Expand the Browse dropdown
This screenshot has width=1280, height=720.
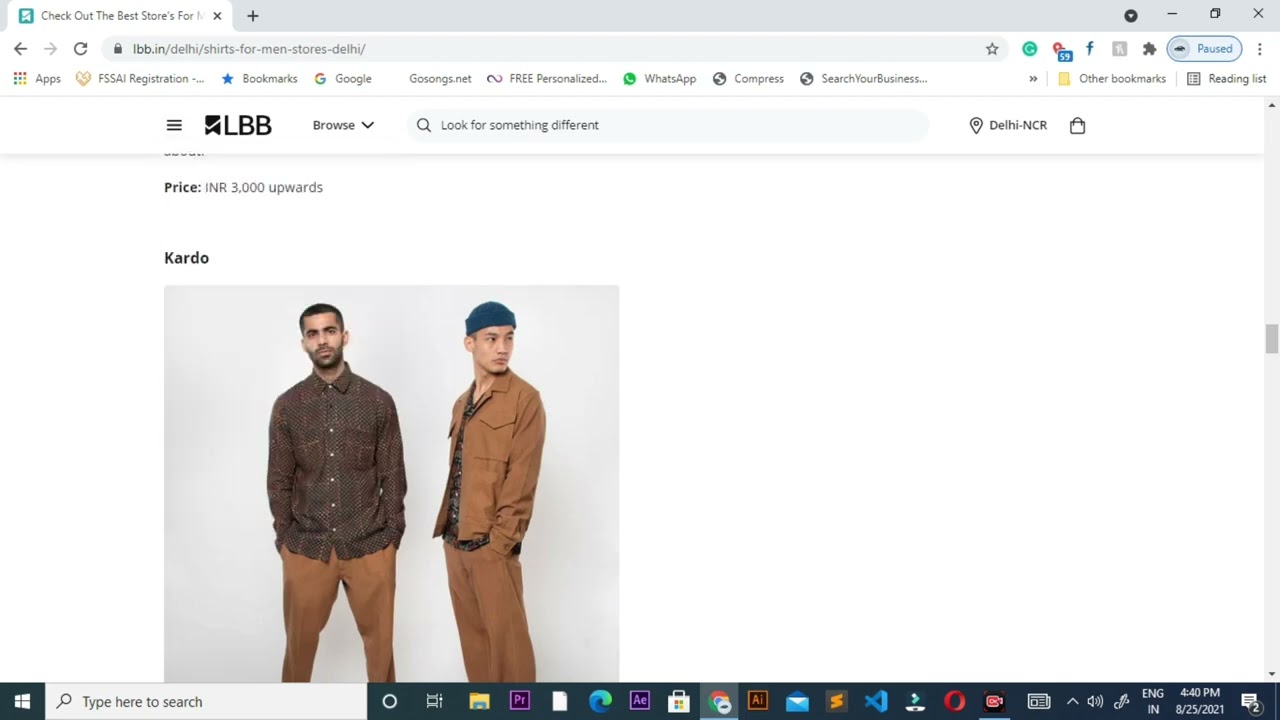pyautogui.click(x=343, y=125)
